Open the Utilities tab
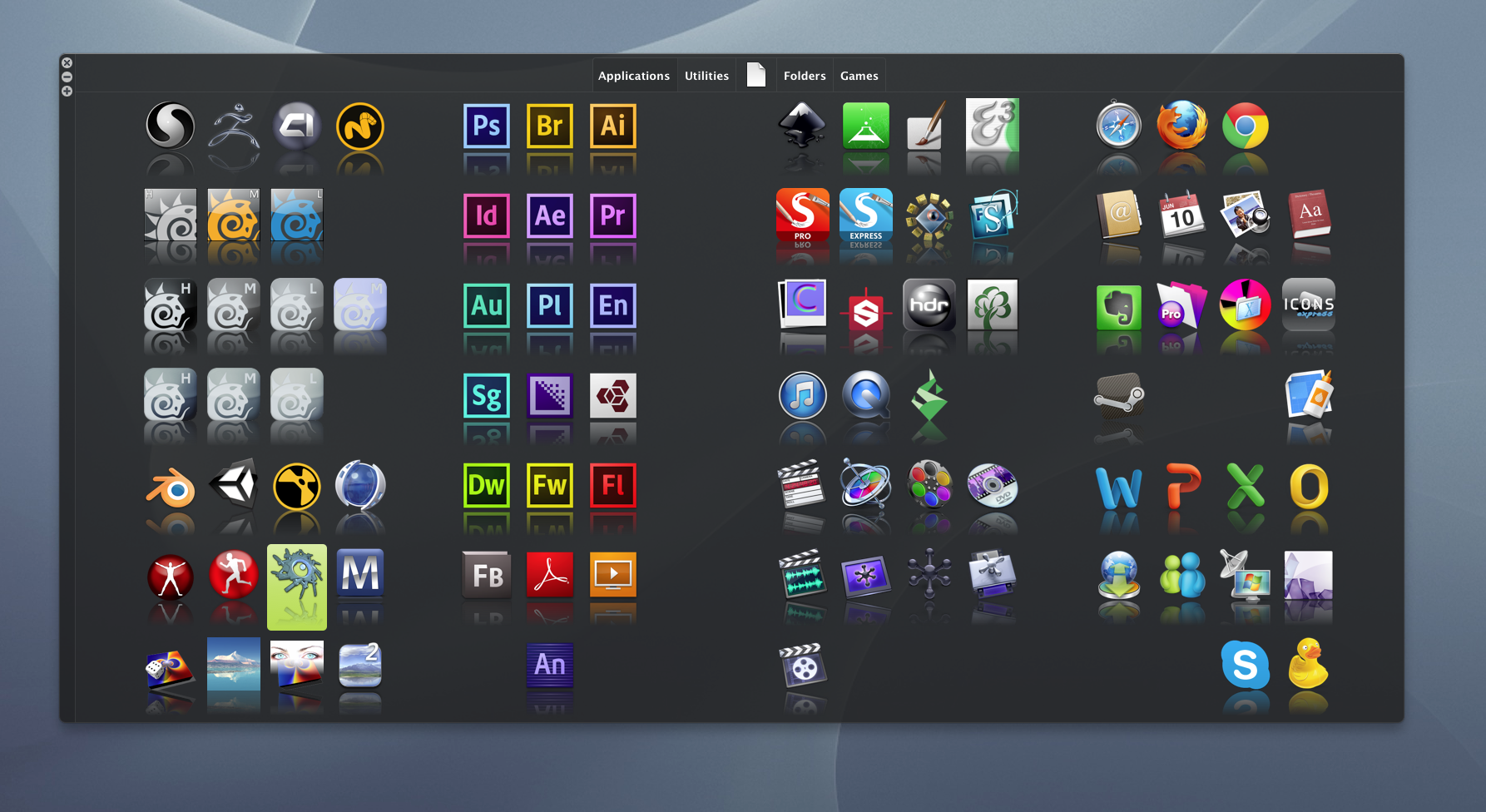Screen dimensions: 1486x812 (x=706, y=76)
